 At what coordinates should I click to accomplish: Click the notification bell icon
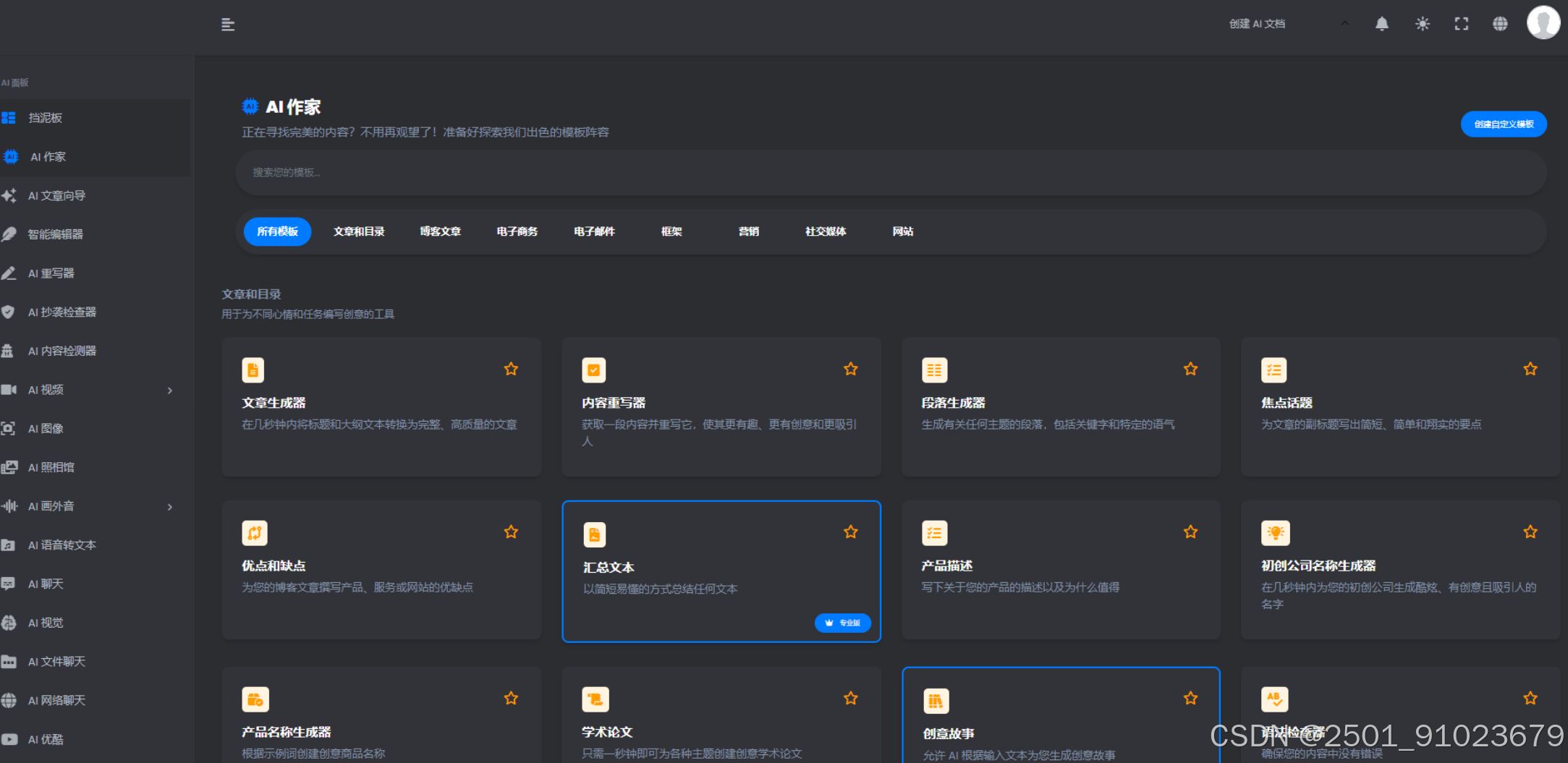[1381, 23]
